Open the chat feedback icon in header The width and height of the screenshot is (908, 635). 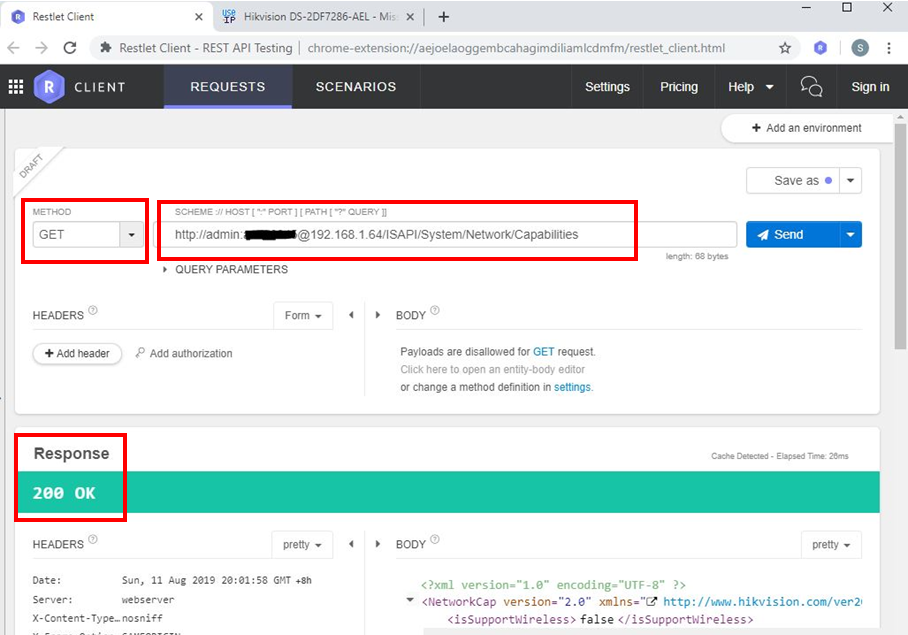811,87
